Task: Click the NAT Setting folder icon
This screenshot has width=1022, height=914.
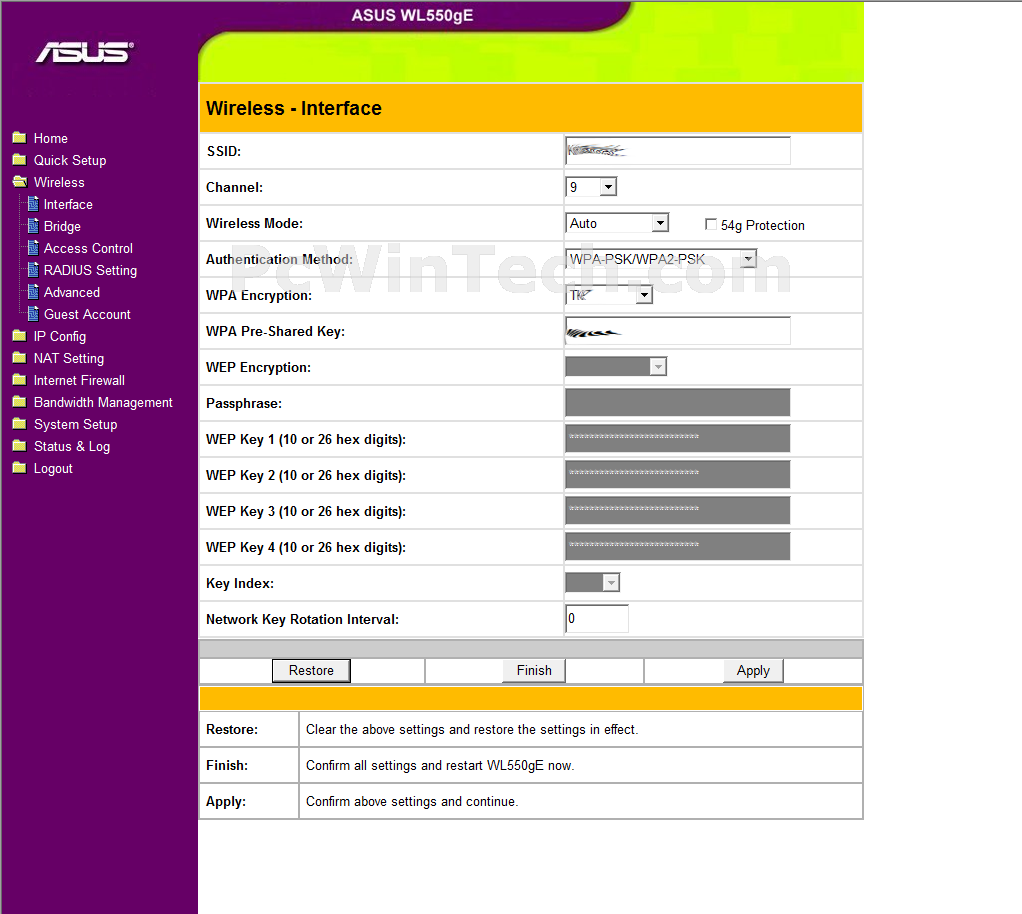Action: [20, 358]
